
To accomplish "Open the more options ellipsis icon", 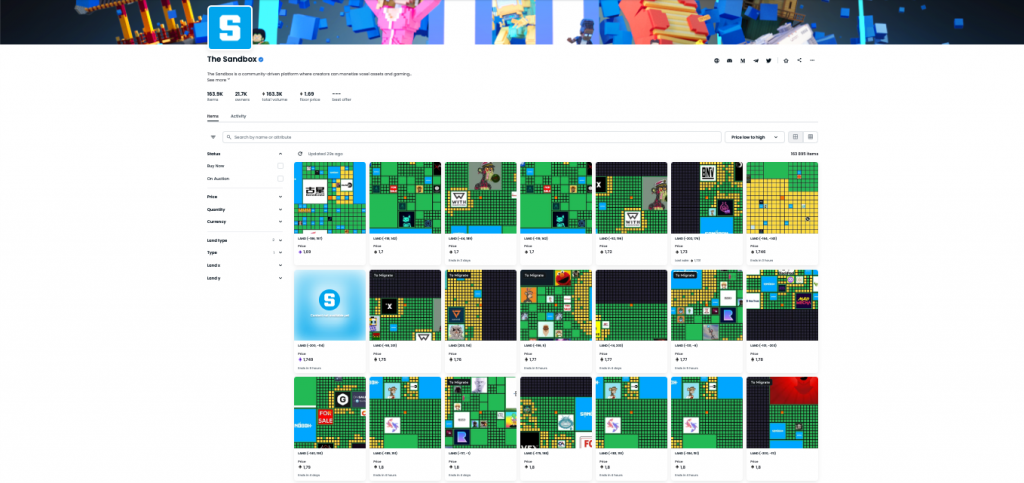I will tap(812, 60).
